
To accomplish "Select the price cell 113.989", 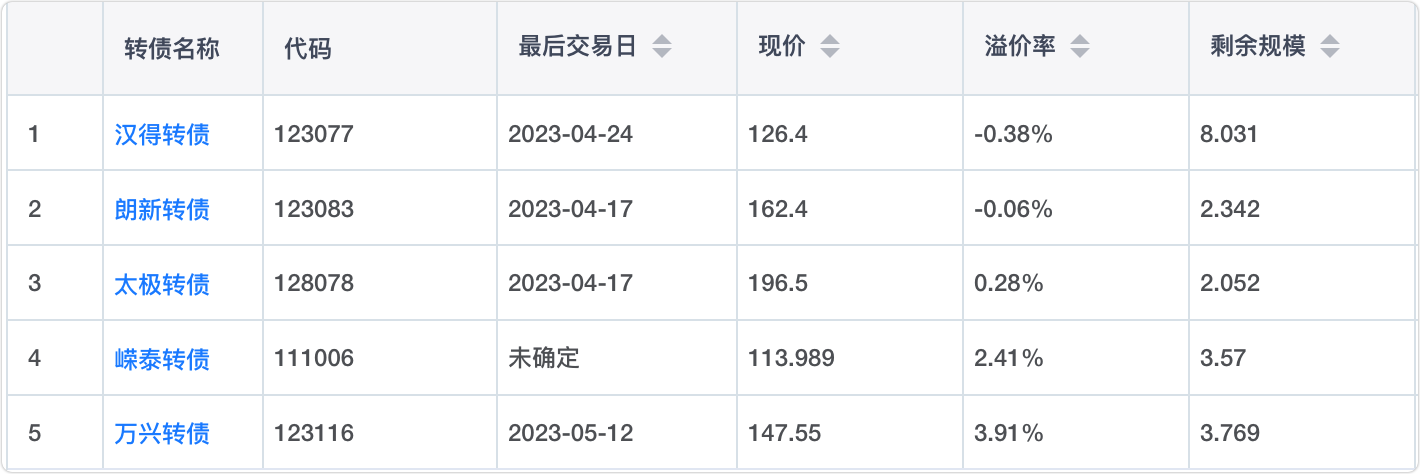I will click(x=790, y=358).
